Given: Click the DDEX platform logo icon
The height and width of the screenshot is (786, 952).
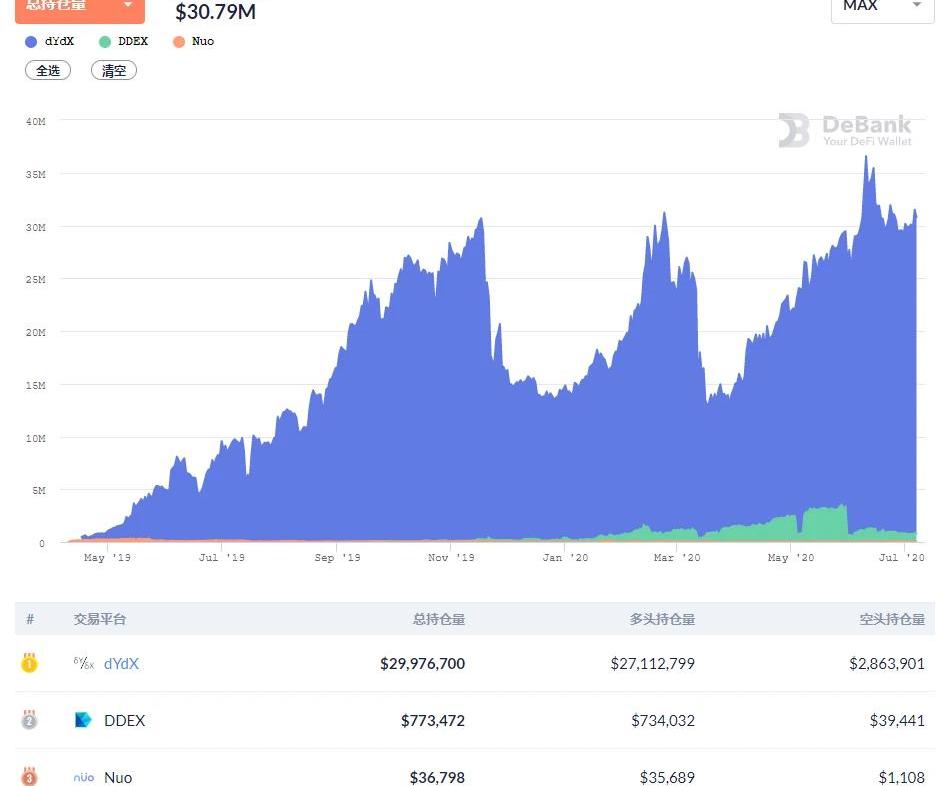Looking at the screenshot, I should point(84,720).
